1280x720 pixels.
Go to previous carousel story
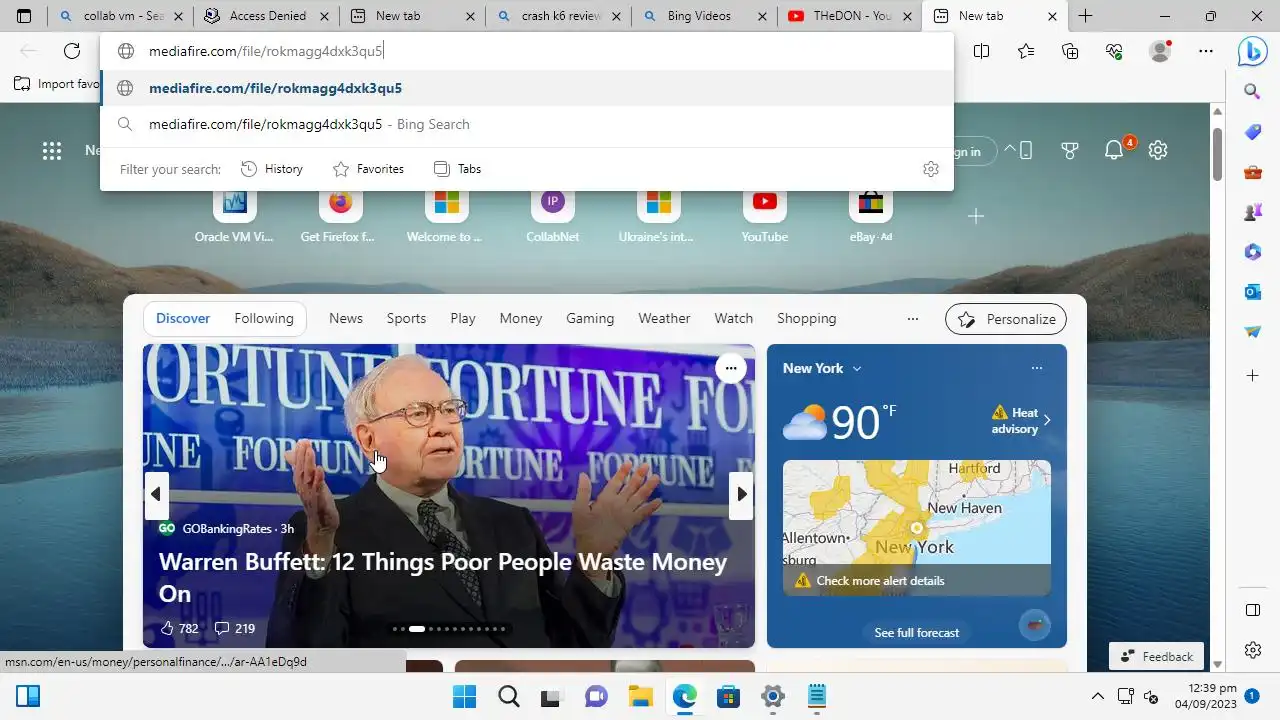(155, 494)
